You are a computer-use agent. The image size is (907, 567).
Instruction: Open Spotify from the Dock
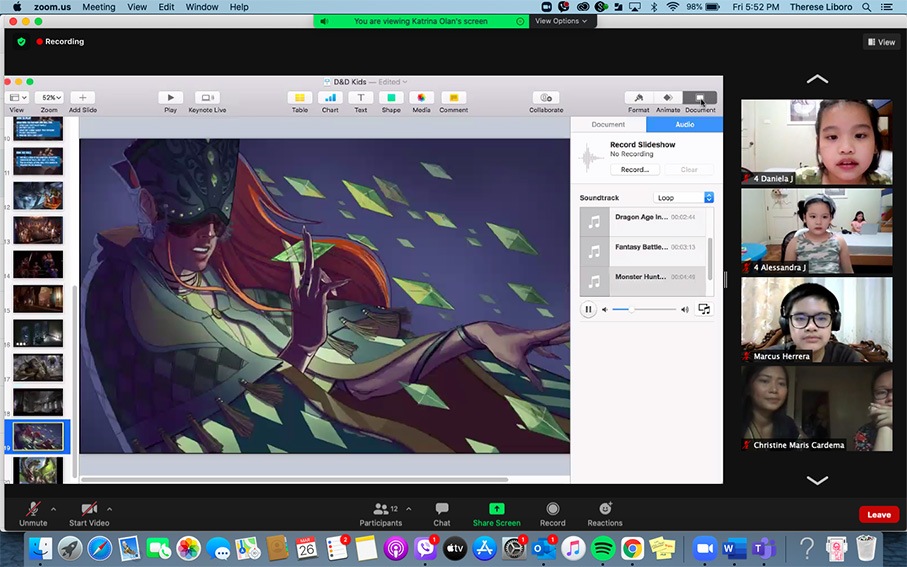pos(603,547)
